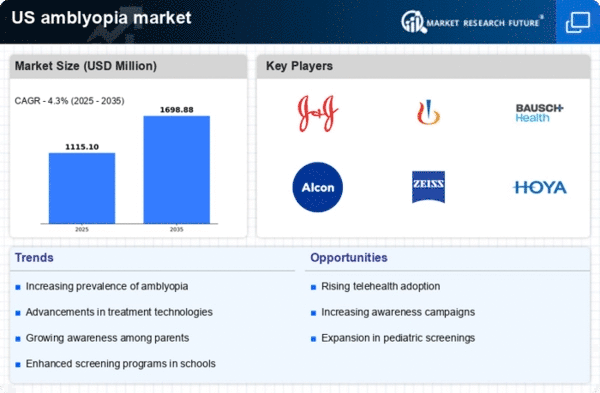Select 'Rising telehealth adoption' item
Viewport: 600px width, 393px height.
[x=380, y=286]
